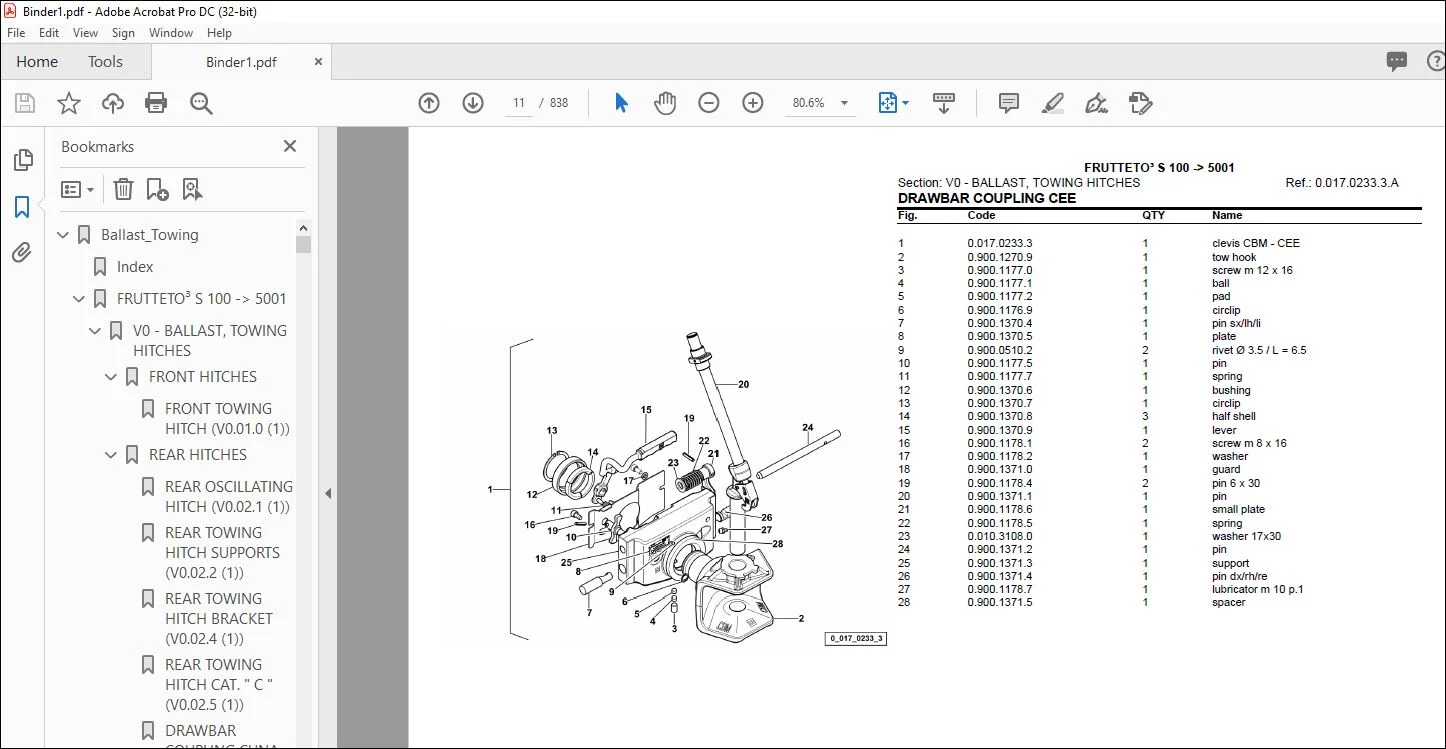Click the "lubricator m 10 p.1" entry
This screenshot has width=1446, height=749.
tap(1257, 589)
